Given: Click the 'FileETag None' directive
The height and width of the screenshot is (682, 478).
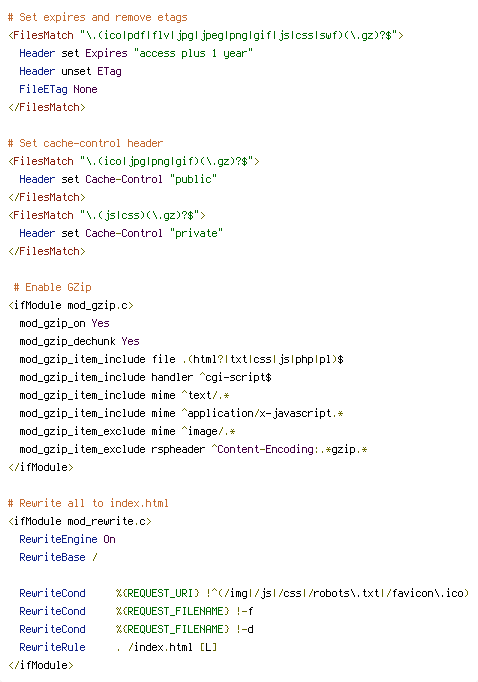Looking at the screenshot, I should pos(58,89).
